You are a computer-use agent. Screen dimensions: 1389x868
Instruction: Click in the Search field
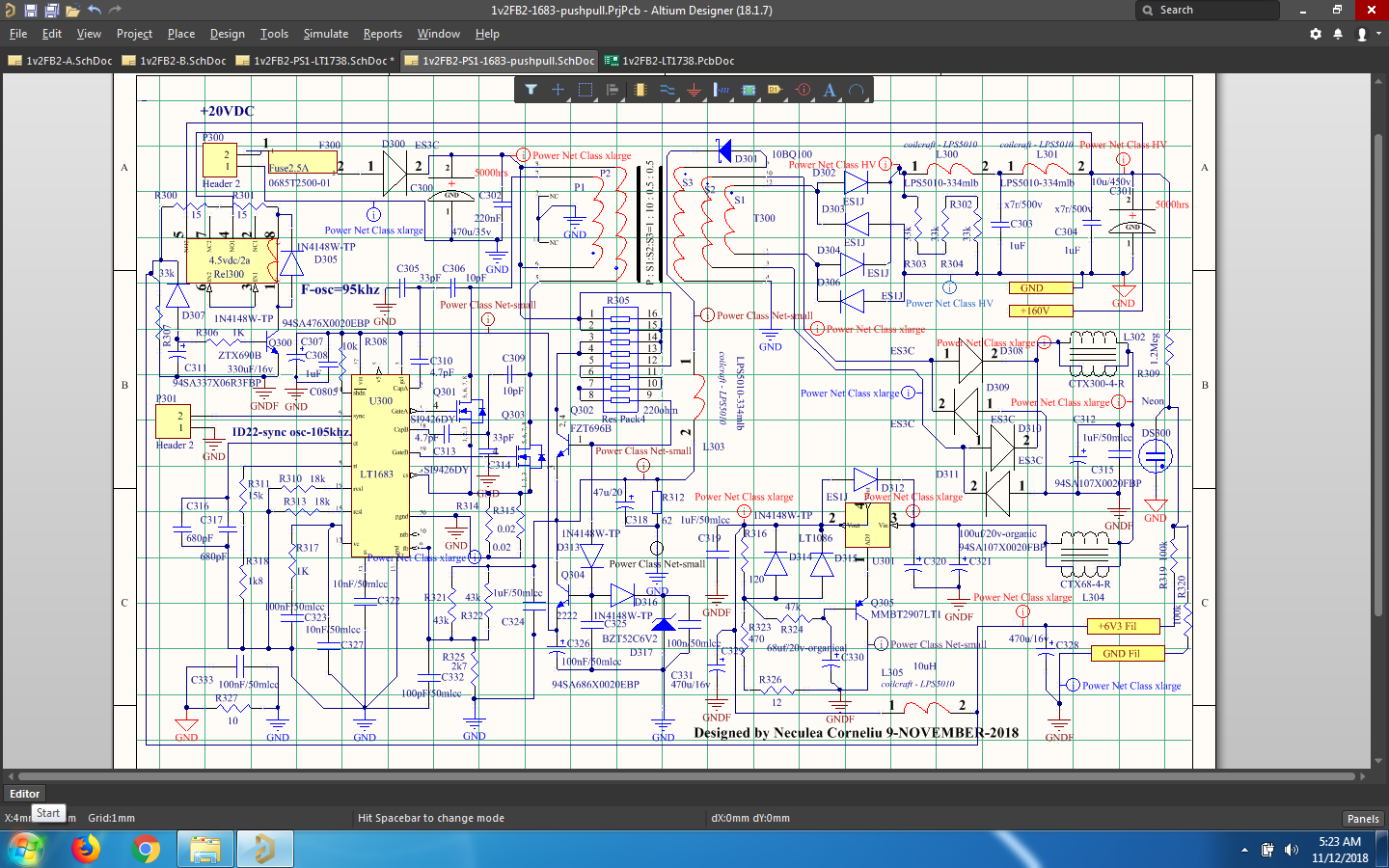click(1208, 10)
